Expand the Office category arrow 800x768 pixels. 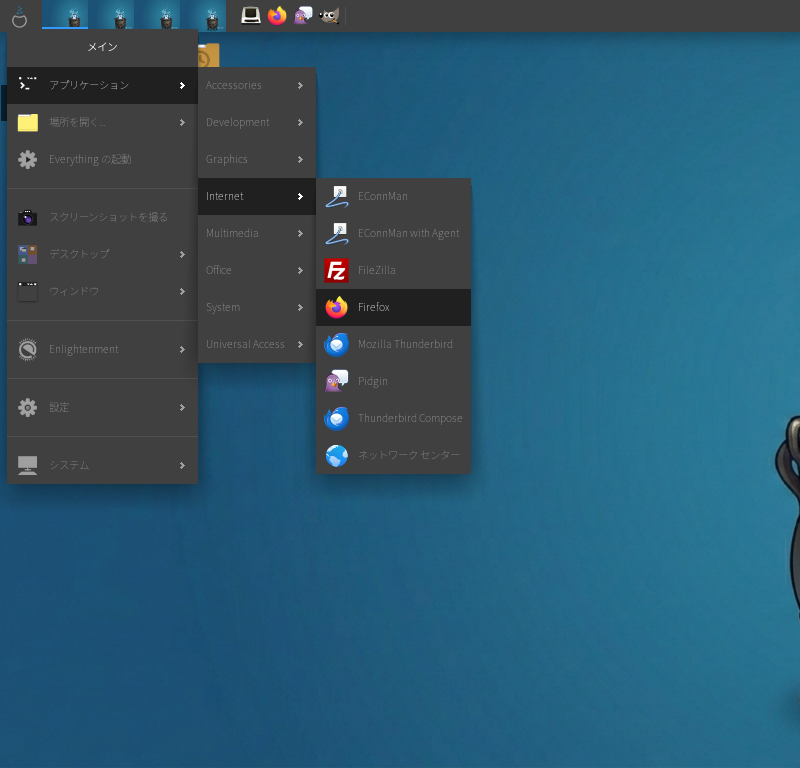[x=300, y=270]
